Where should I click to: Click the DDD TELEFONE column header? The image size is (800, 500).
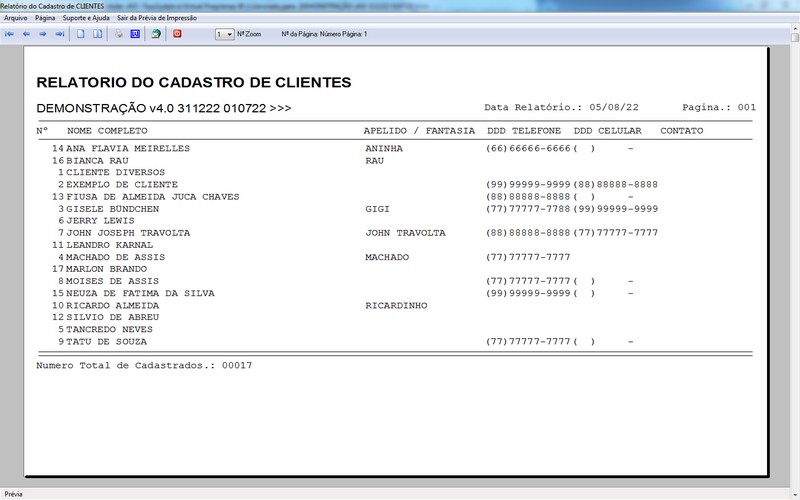pos(523,131)
